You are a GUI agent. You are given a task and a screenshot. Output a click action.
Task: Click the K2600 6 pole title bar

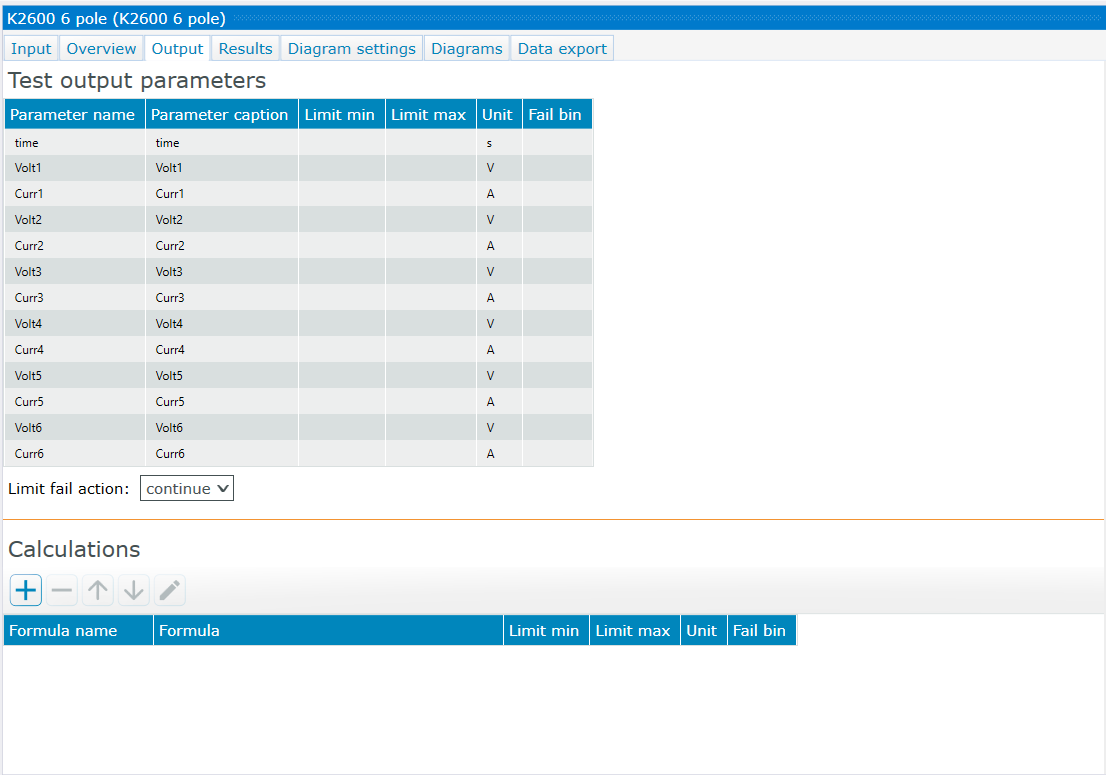553,18
